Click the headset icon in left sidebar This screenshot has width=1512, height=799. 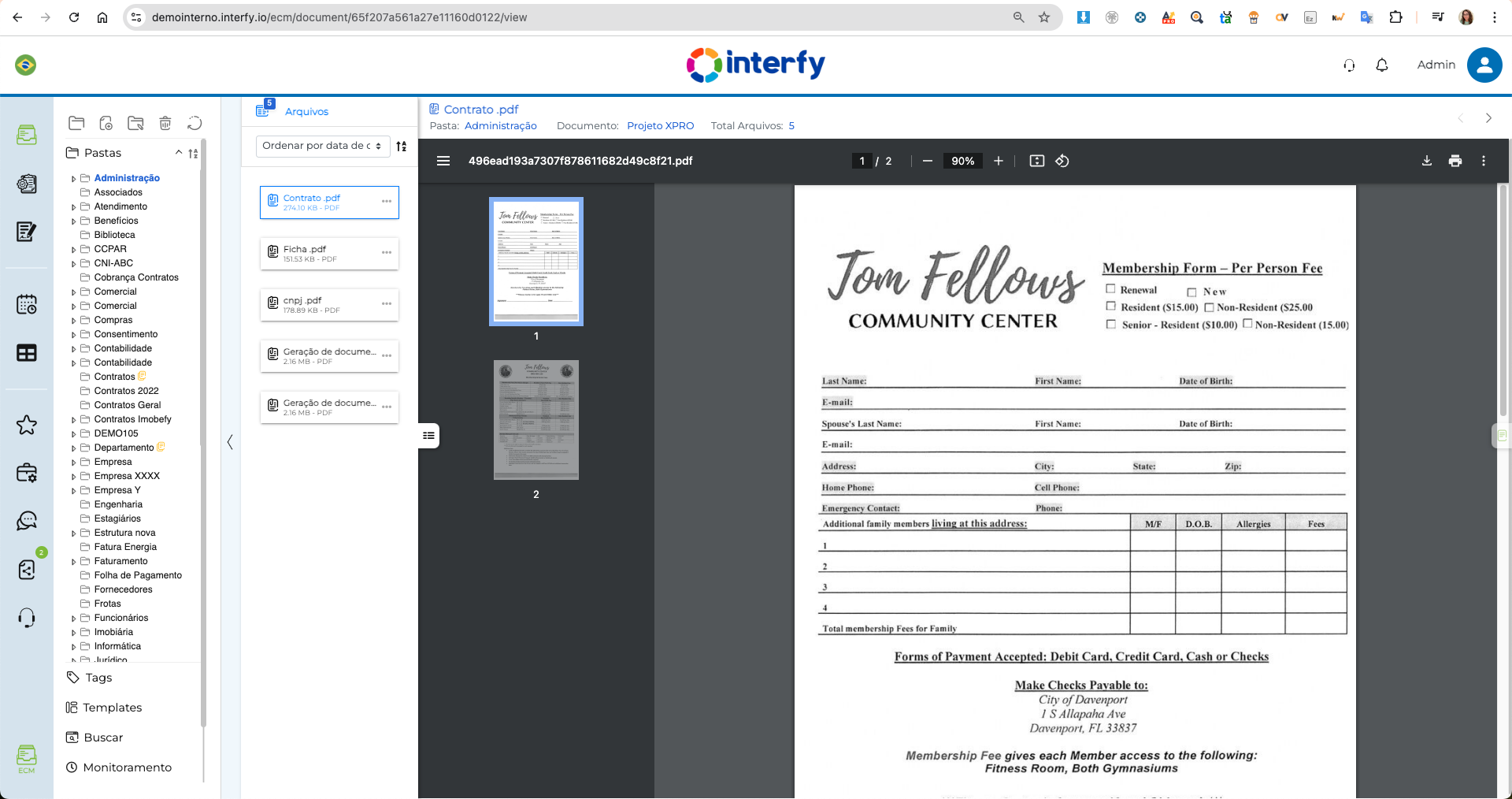[x=27, y=618]
